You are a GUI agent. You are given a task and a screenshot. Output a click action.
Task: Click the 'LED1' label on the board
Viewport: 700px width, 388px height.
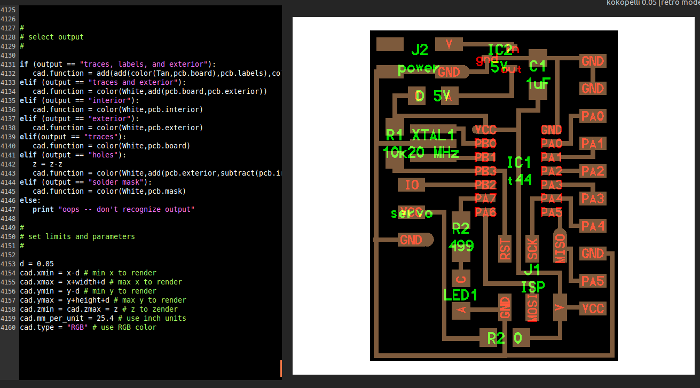point(460,295)
